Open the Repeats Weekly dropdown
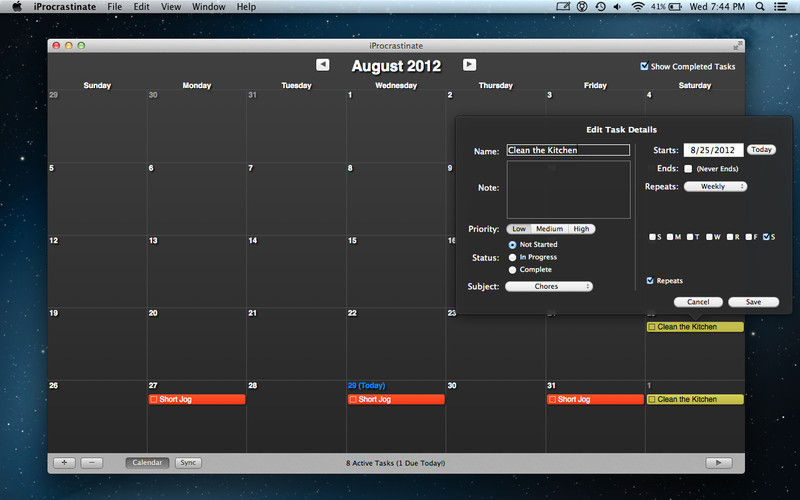 715,186
